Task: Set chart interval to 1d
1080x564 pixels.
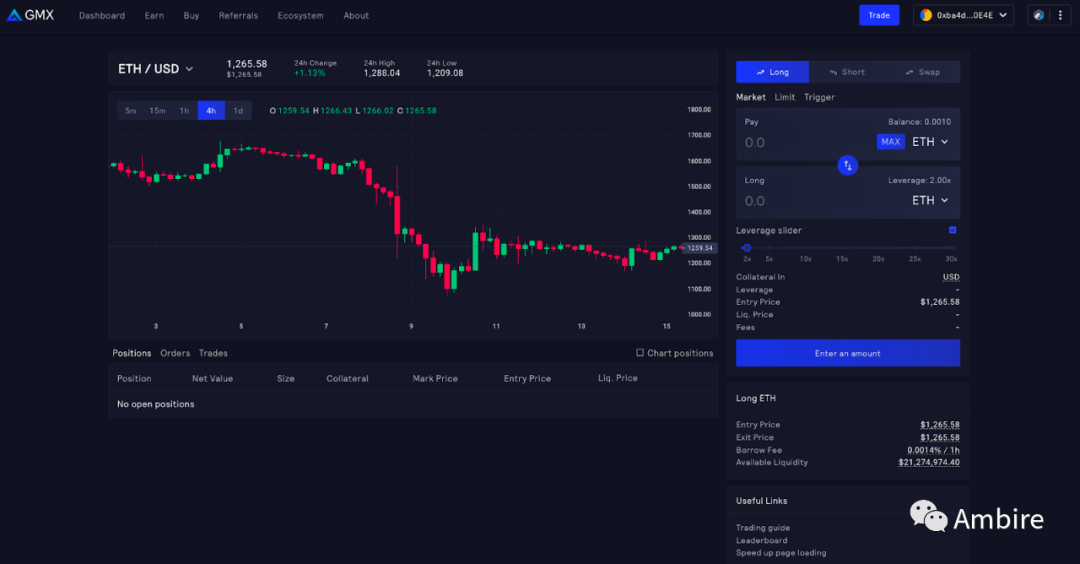Action: click(x=238, y=110)
